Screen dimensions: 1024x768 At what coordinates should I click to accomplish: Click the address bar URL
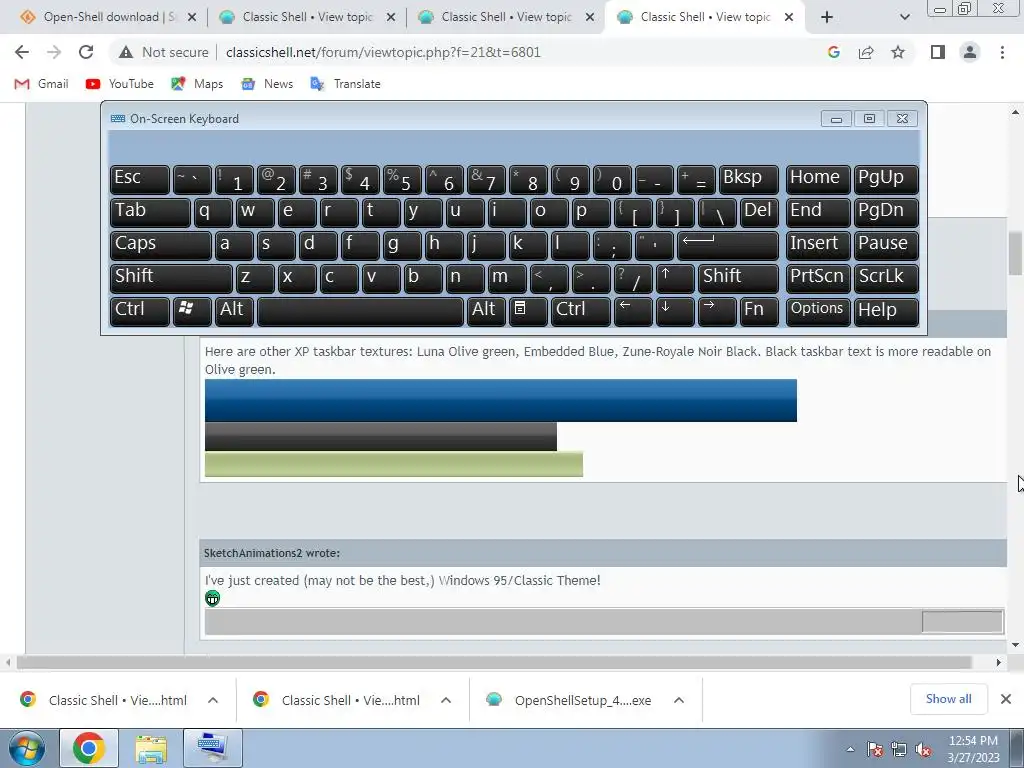click(x=383, y=52)
